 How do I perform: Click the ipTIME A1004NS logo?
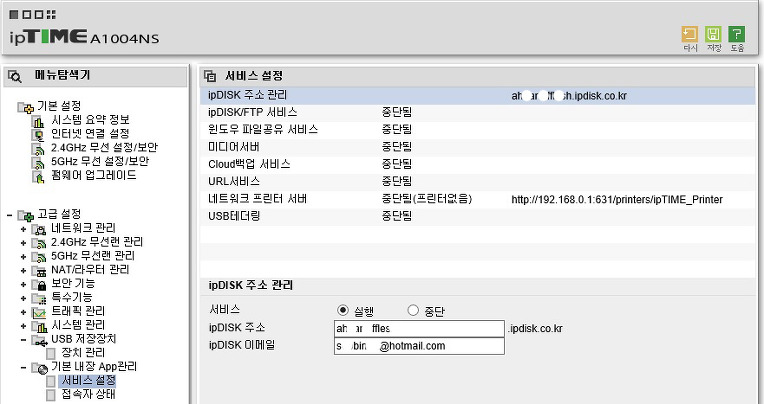pos(84,37)
